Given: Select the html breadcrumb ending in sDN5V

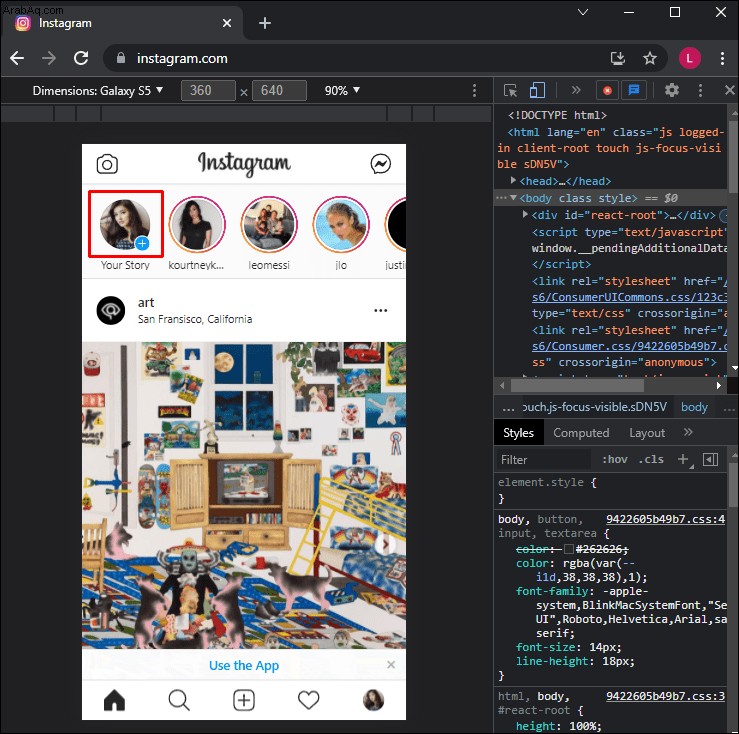Looking at the screenshot, I should [594, 407].
